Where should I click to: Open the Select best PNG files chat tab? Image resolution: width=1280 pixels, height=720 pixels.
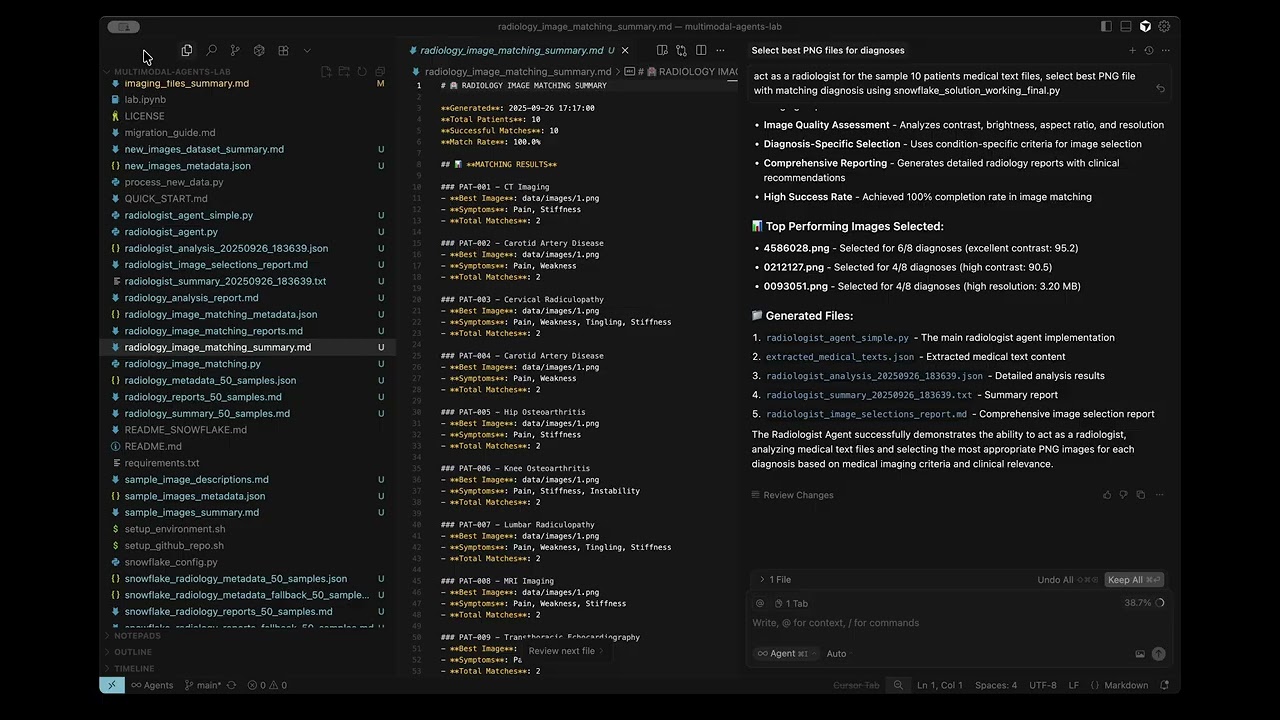point(828,50)
